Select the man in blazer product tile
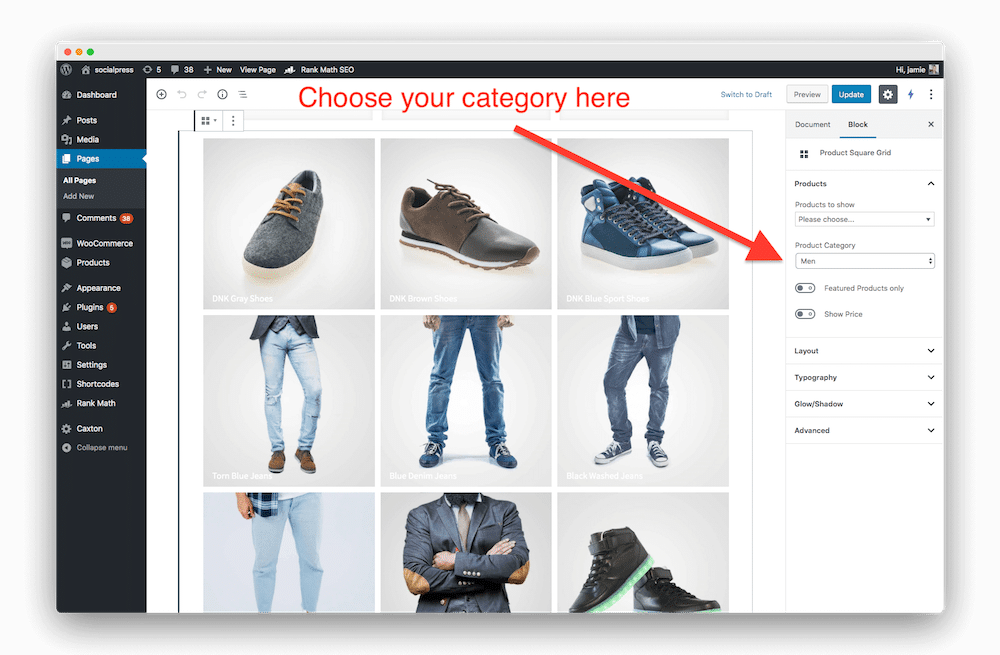This screenshot has width=1000, height=655. [466, 553]
